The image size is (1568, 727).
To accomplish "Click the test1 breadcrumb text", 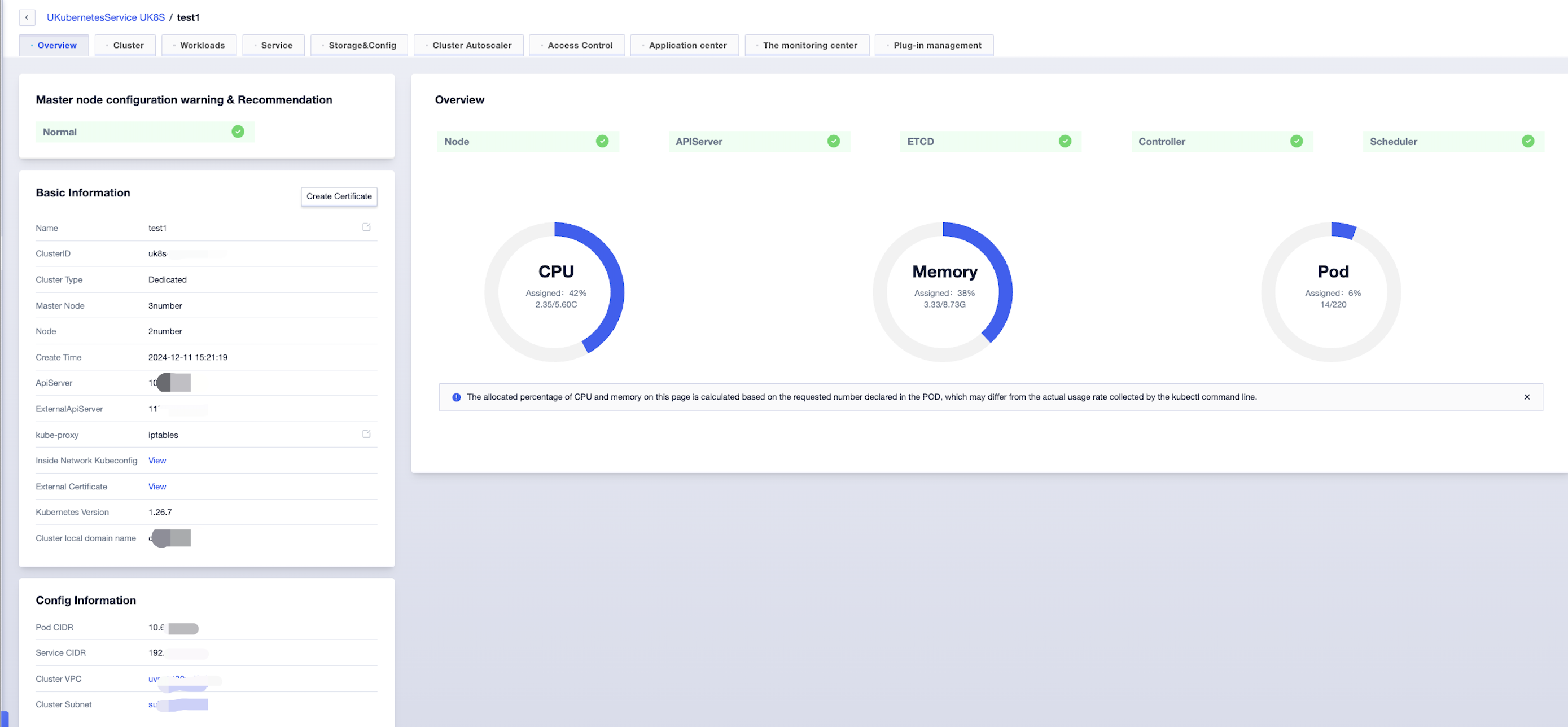I will point(188,17).
